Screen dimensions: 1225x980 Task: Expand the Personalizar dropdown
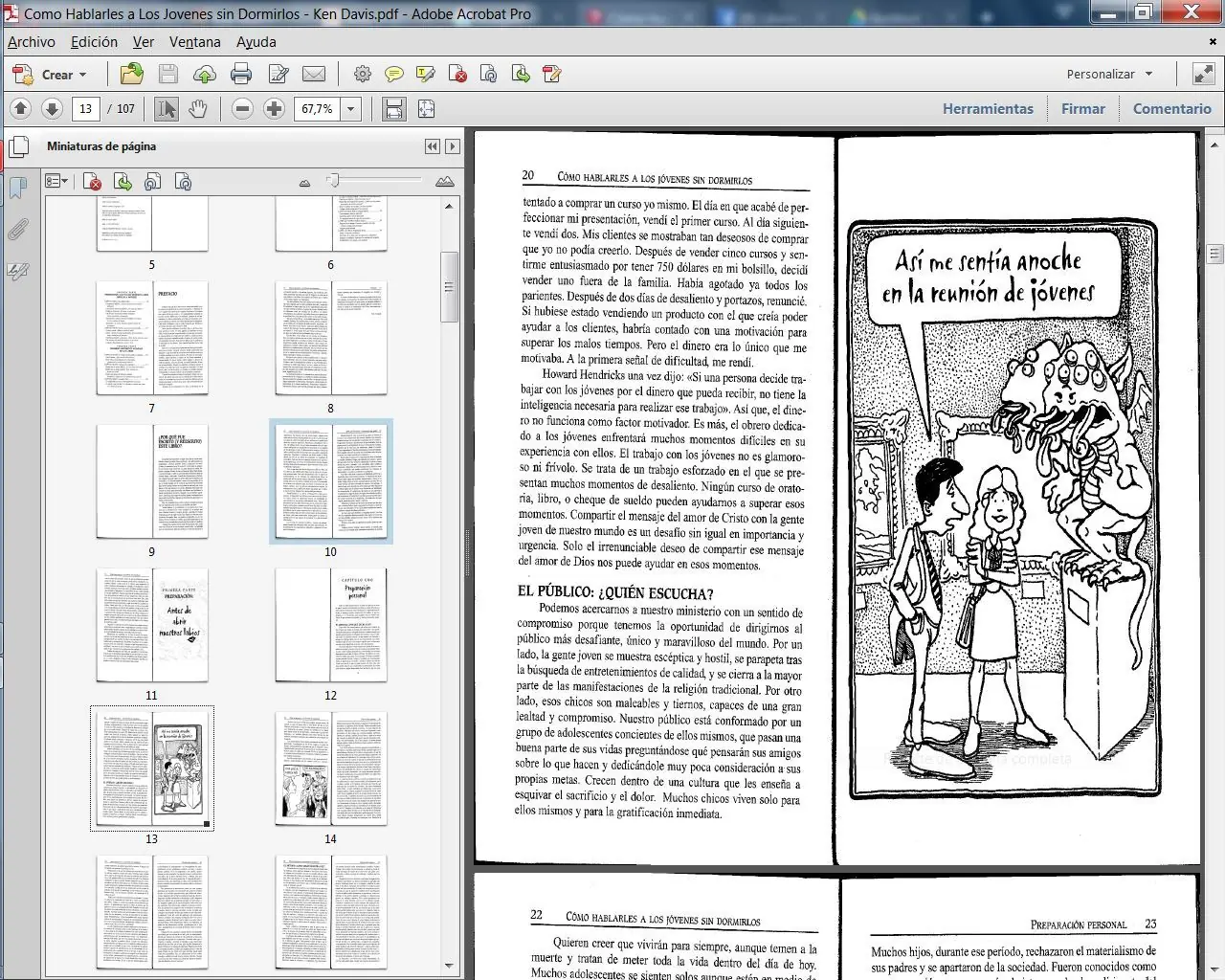[x=1109, y=74]
